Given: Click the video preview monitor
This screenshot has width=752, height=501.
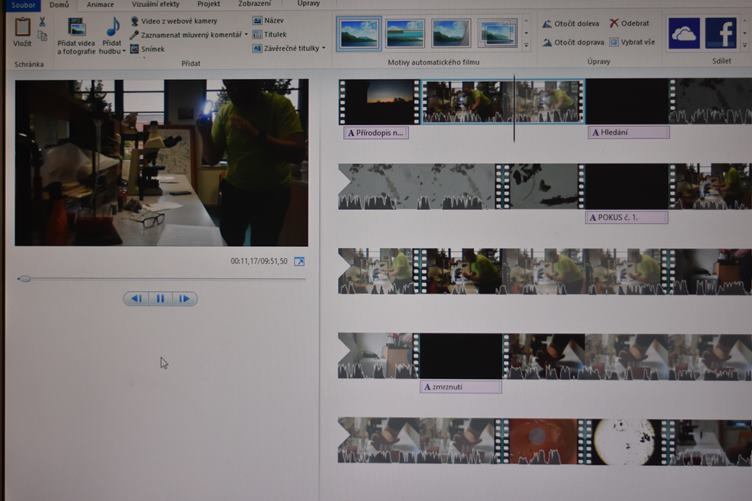Looking at the screenshot, I should pyautogui.click(x=161, y=163).
